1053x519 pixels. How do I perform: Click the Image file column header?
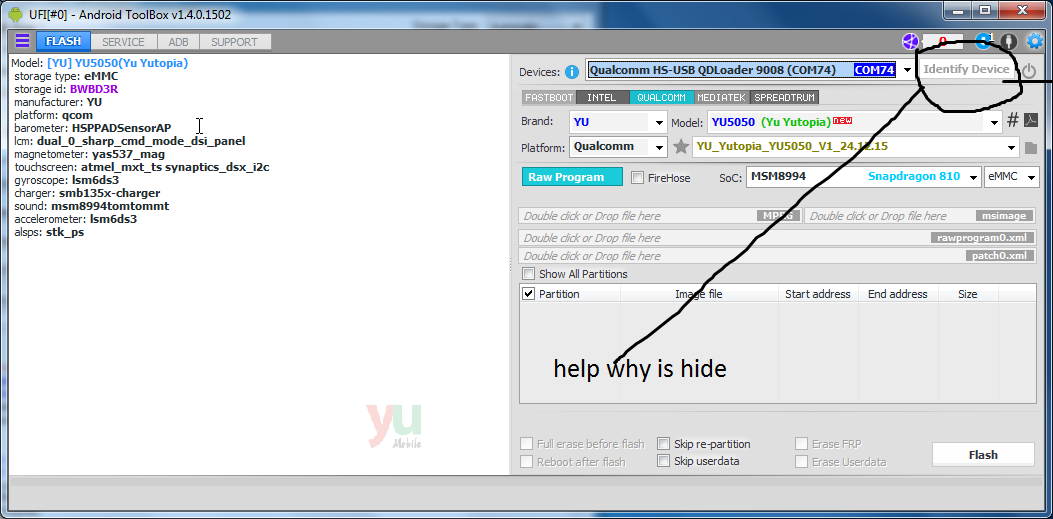click(698, 294)
